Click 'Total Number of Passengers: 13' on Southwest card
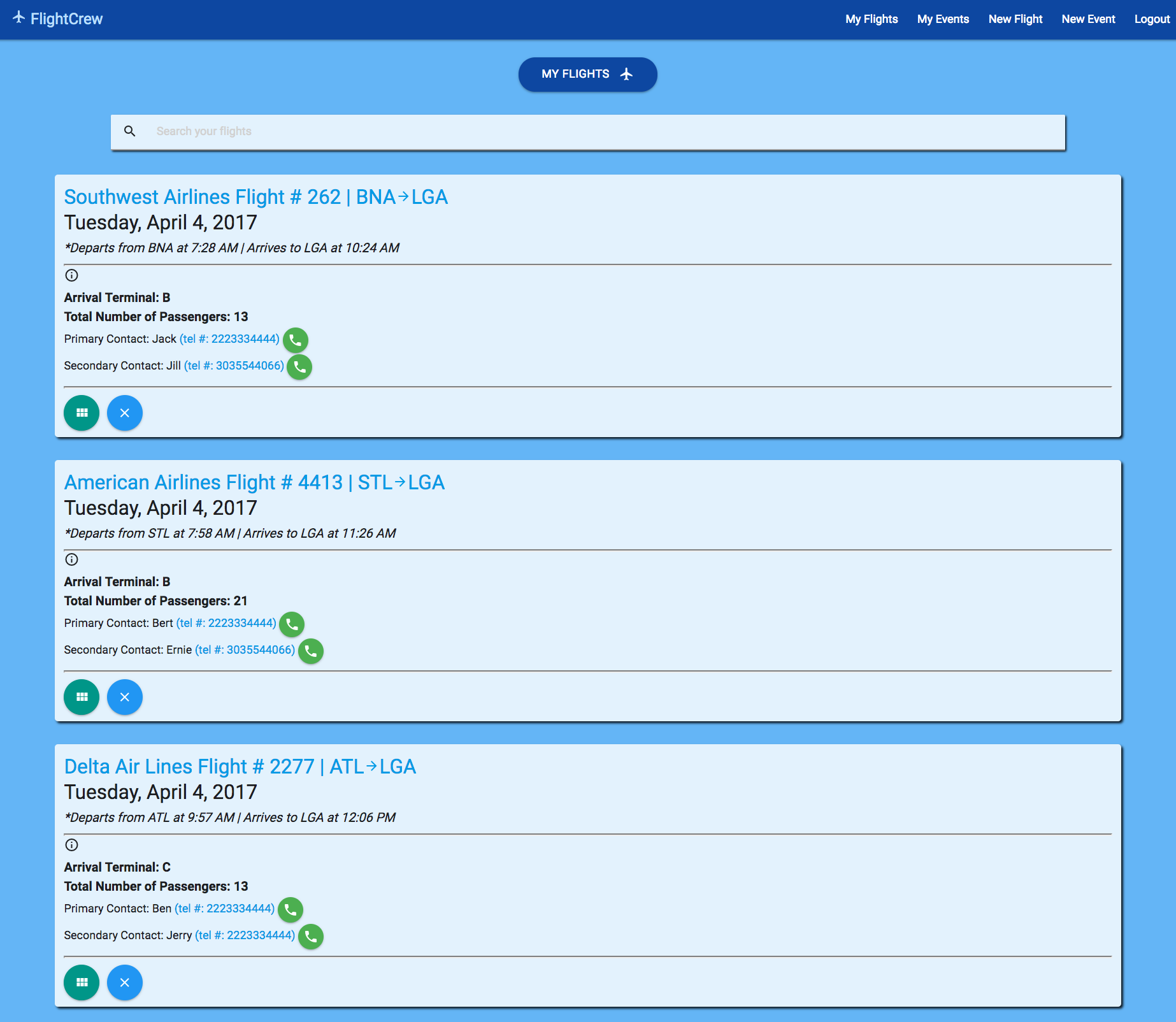 click(x=156, y=317)
